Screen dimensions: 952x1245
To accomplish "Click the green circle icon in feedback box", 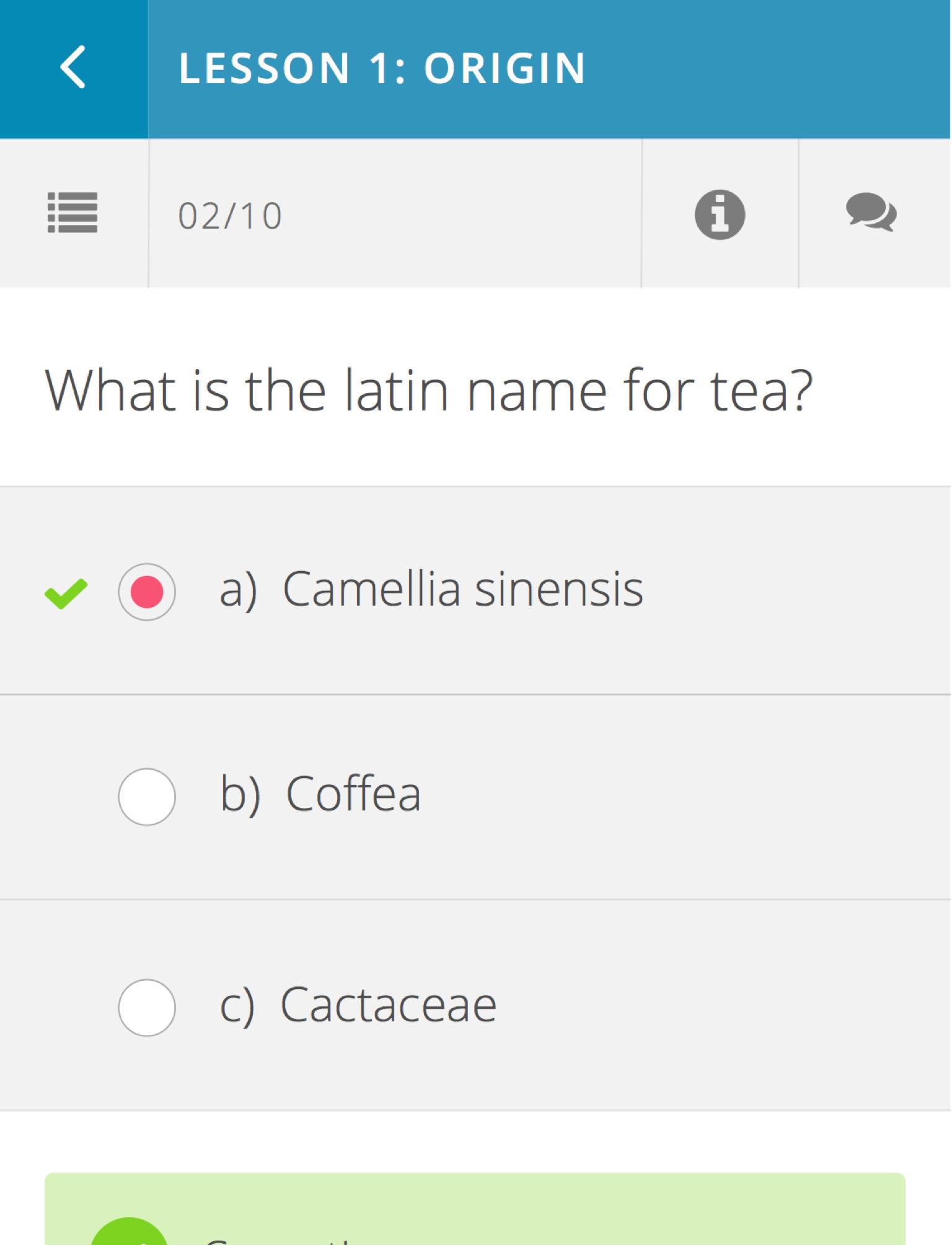I will point(129,1234).
